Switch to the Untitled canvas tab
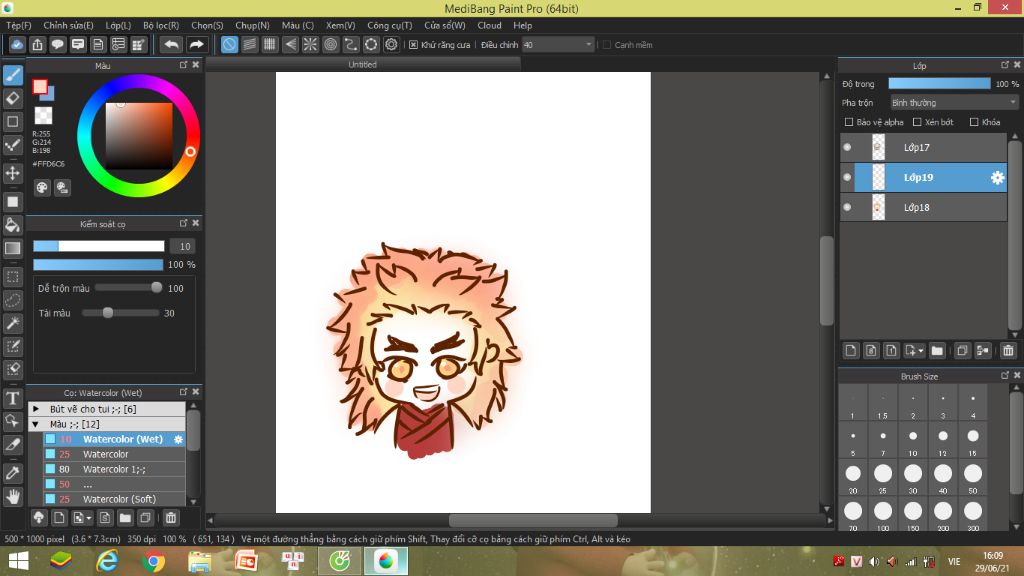The height and width of the screenshot is (576, 1024). (x=362, y=64)
